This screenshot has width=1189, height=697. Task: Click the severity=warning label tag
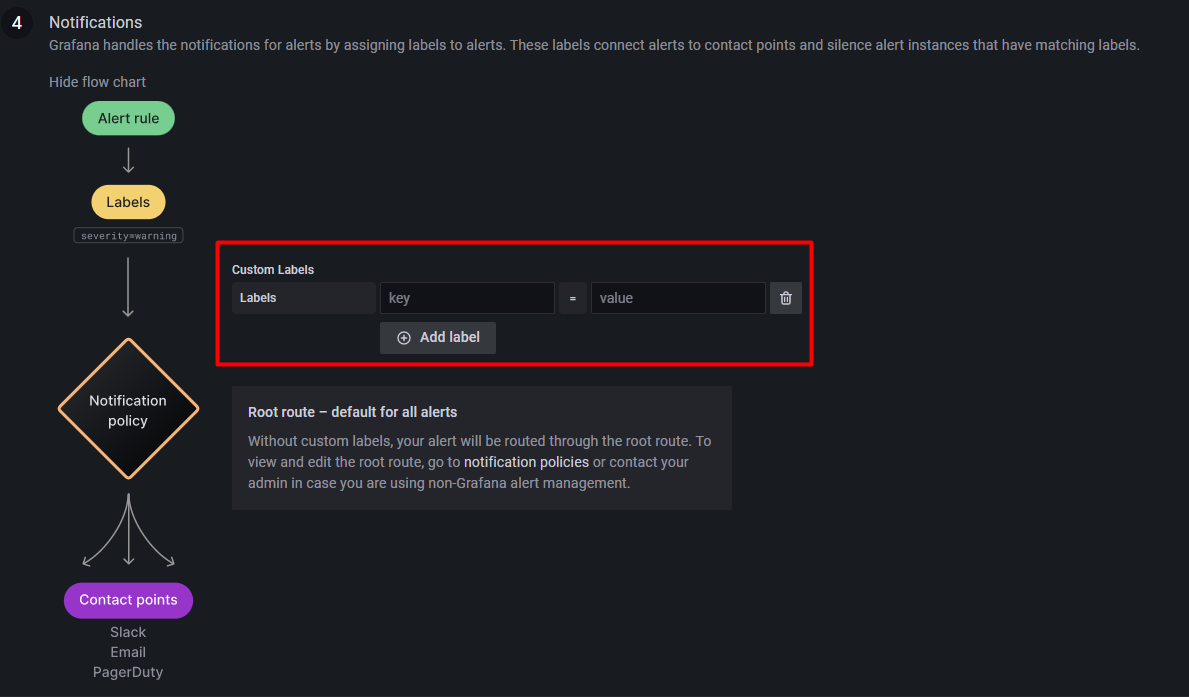(128, 236)
